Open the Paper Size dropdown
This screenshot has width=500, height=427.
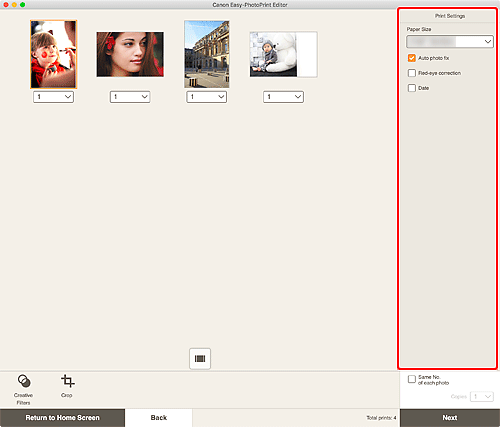pyautogui.click(x=450, y=42)
